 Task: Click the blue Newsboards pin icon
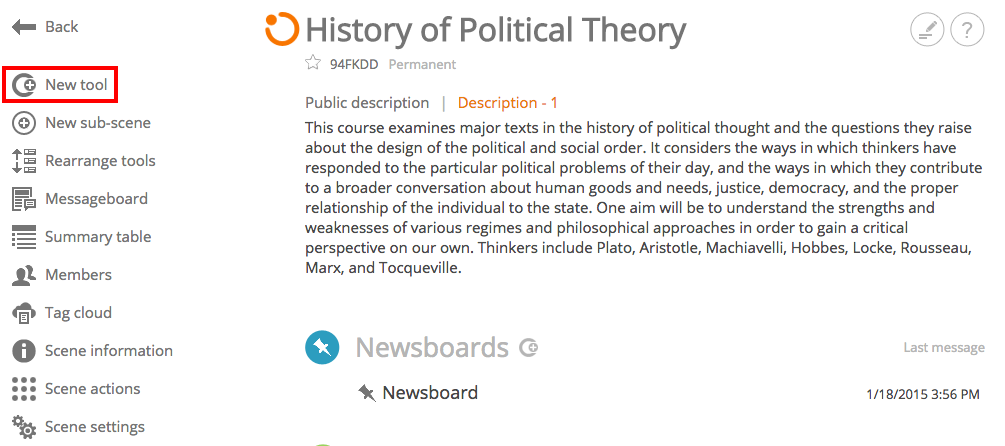tap(322, 348)
